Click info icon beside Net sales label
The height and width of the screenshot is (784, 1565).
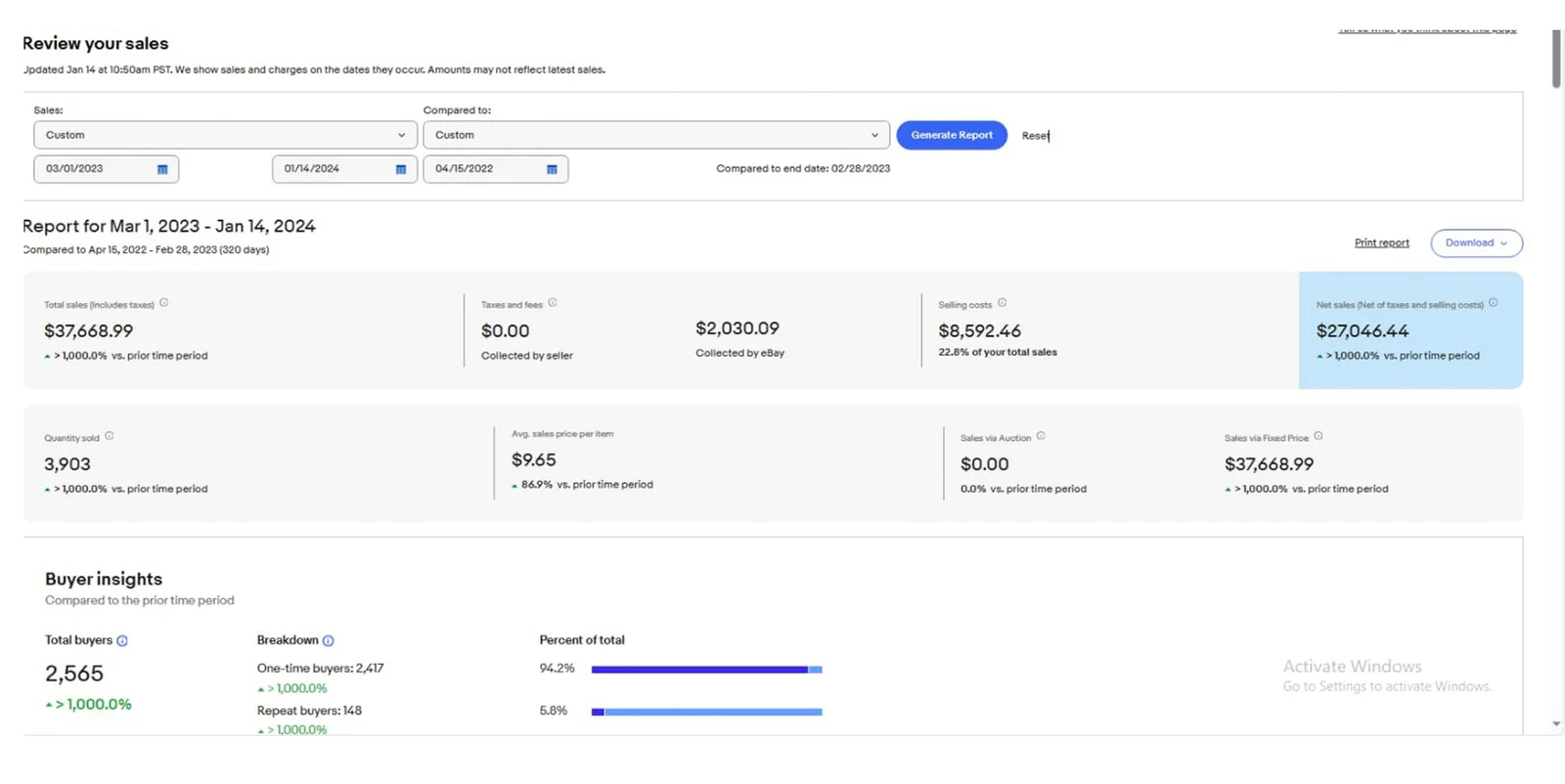1493,303
